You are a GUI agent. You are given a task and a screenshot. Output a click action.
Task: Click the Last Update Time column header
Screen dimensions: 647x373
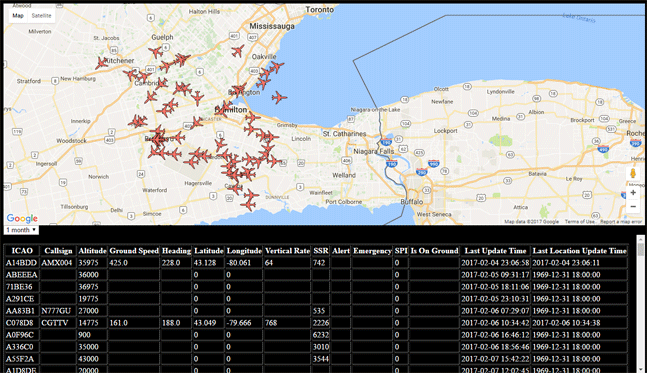pos(495,251)
